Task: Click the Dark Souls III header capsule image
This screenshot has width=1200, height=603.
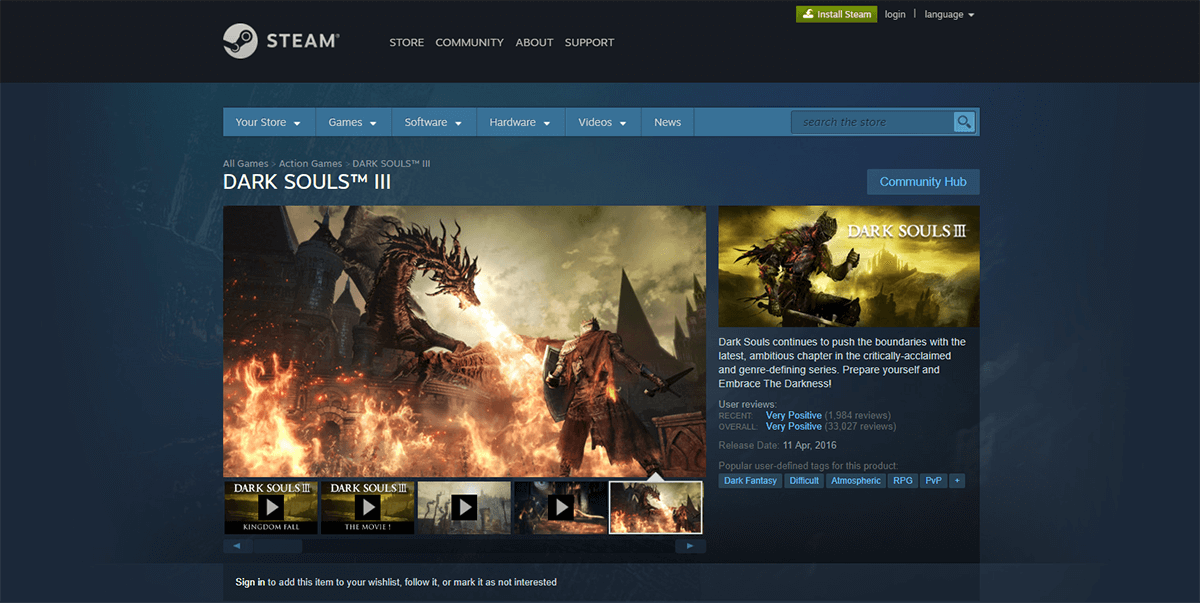Action: pyautogui.click(x=849, y=266)
